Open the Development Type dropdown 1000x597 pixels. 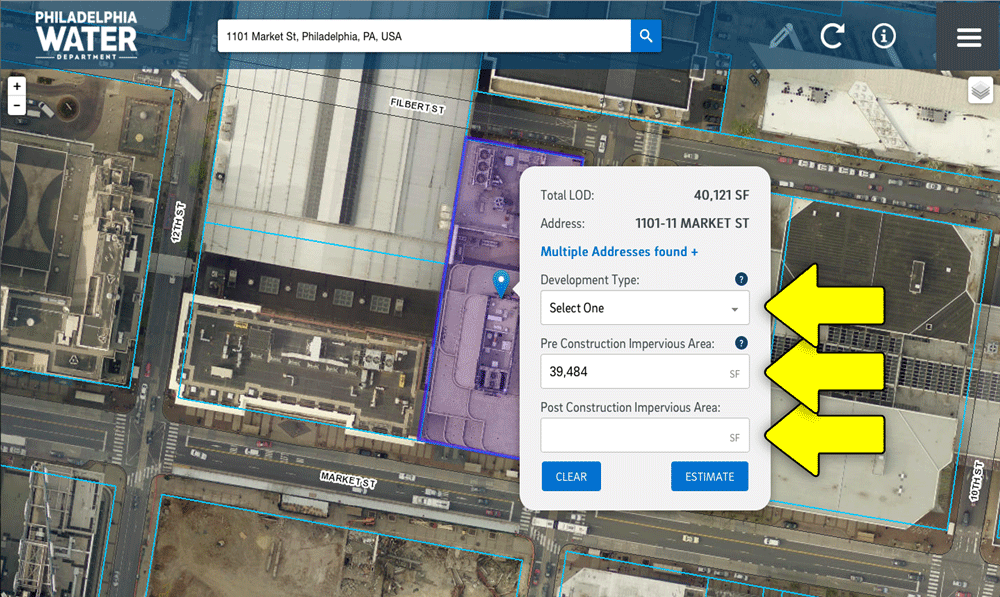click(x=644, y=308)
